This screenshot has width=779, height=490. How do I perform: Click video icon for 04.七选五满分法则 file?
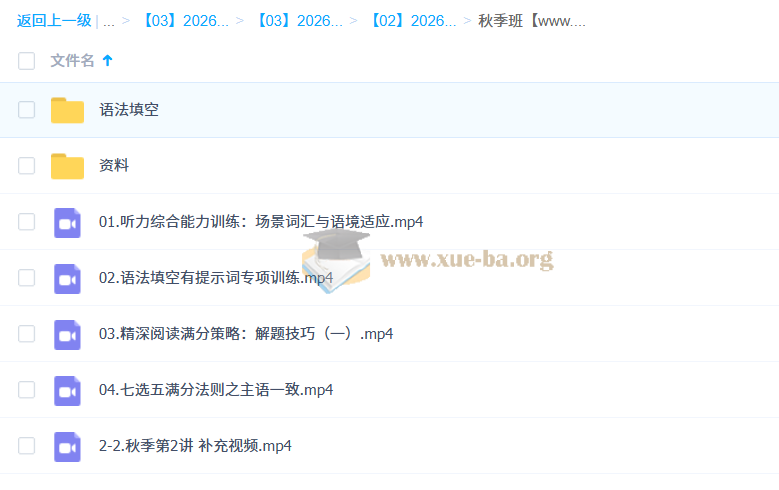point(67,390)
